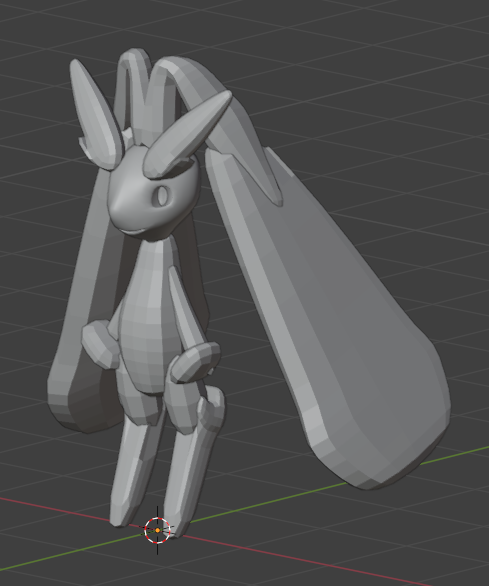
Task: Click the eye socket on the model's face
Action: (x=163, y=196)
